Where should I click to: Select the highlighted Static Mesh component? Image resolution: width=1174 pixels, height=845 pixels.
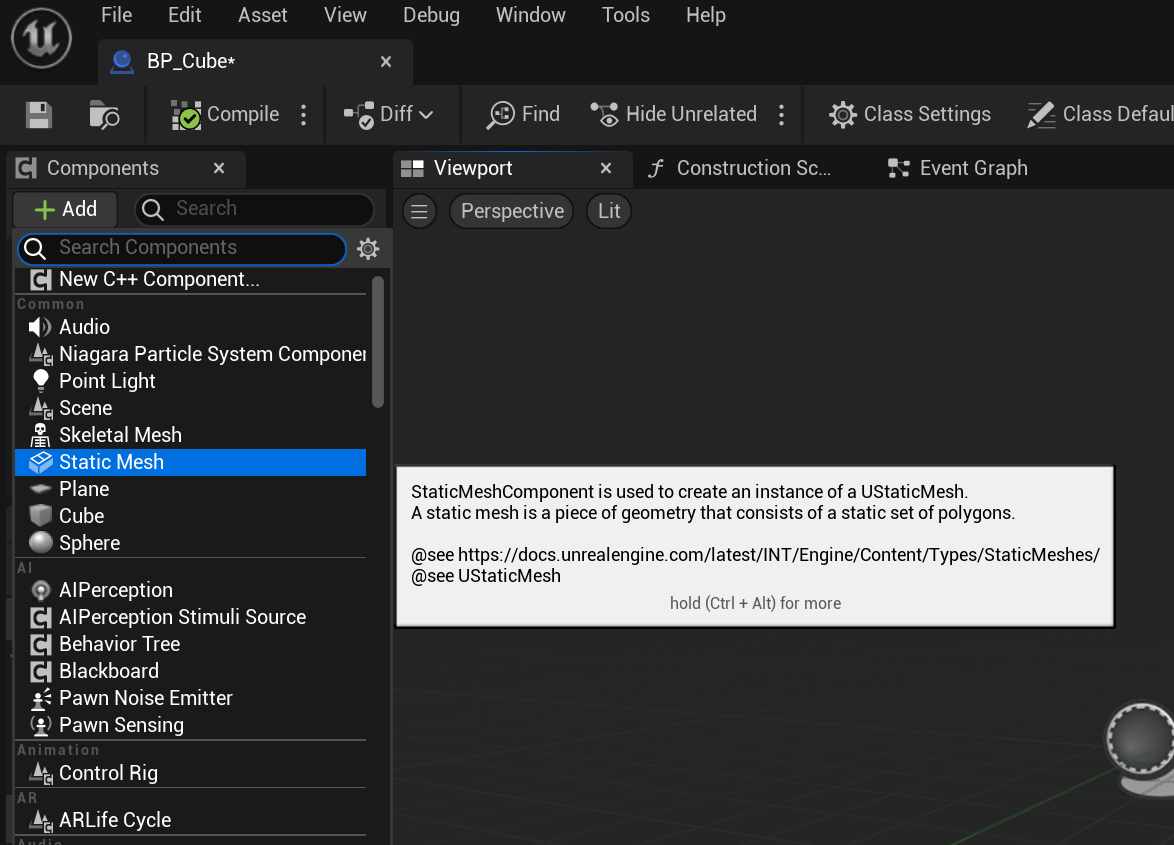point(190,462)
